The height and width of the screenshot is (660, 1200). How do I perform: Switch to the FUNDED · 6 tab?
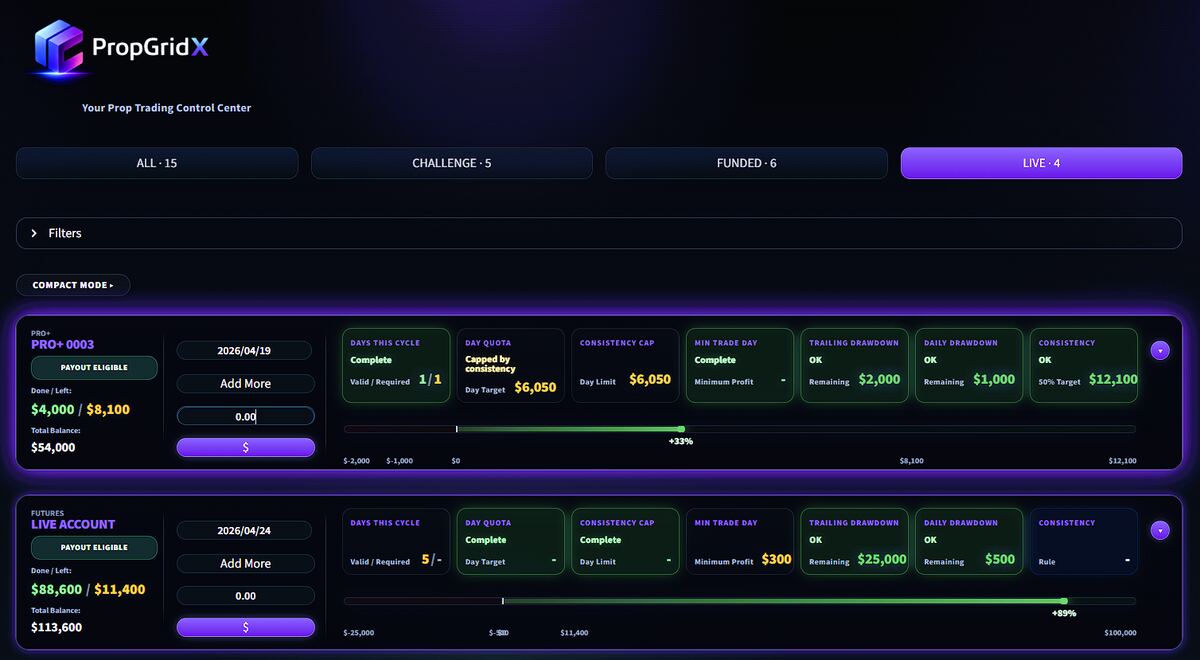pos(746,163)
